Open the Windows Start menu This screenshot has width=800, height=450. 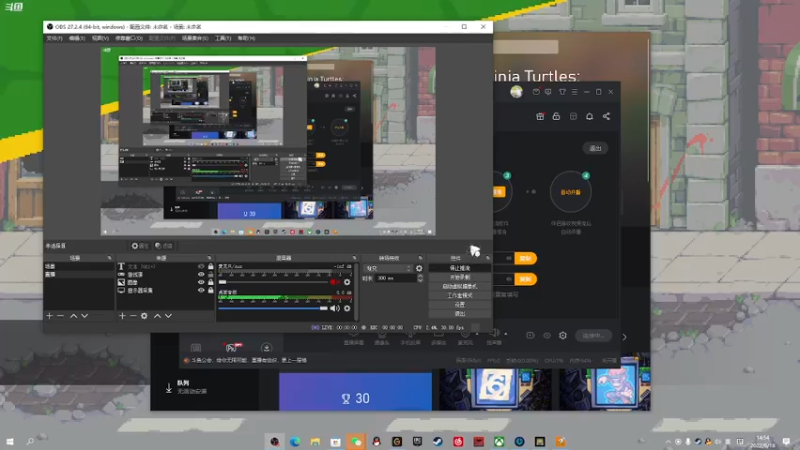[10, 441]
